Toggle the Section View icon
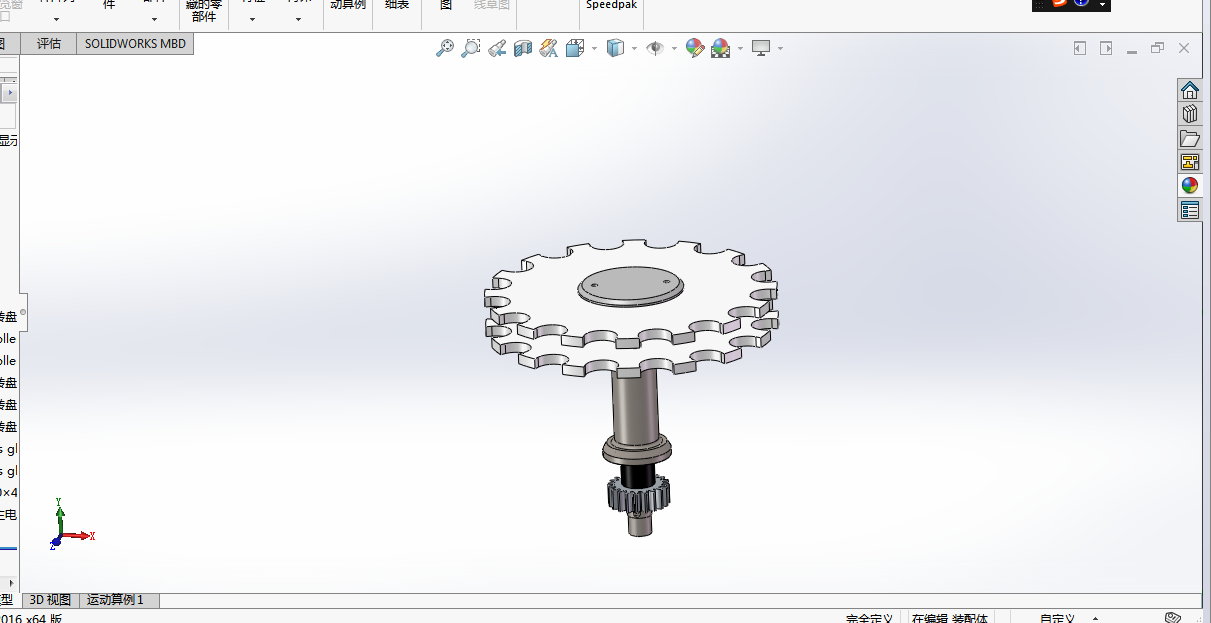The height and width of the screenshot is (623, 1211). (x=523, y=48)
